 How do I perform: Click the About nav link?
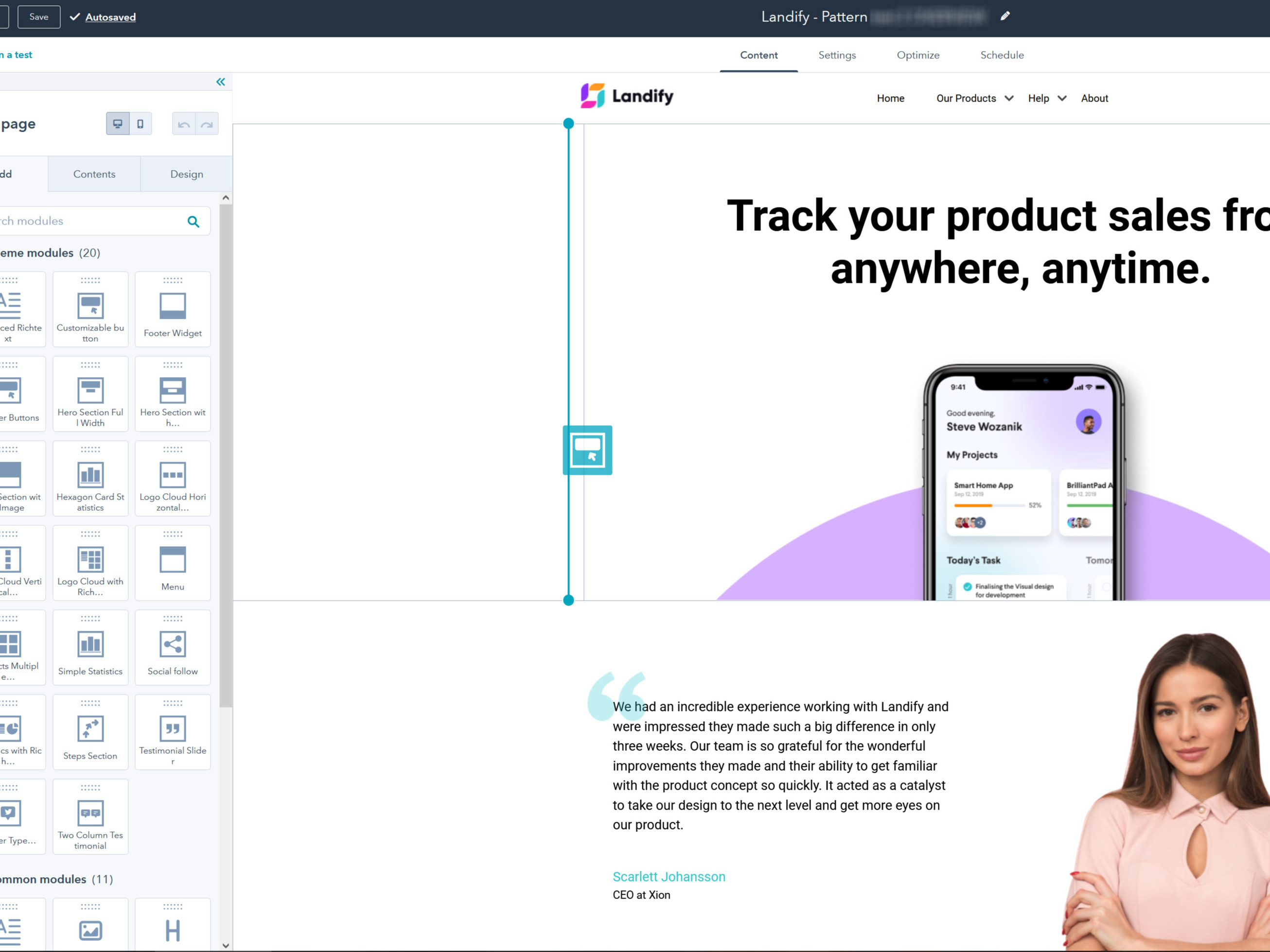(1094, 98)
